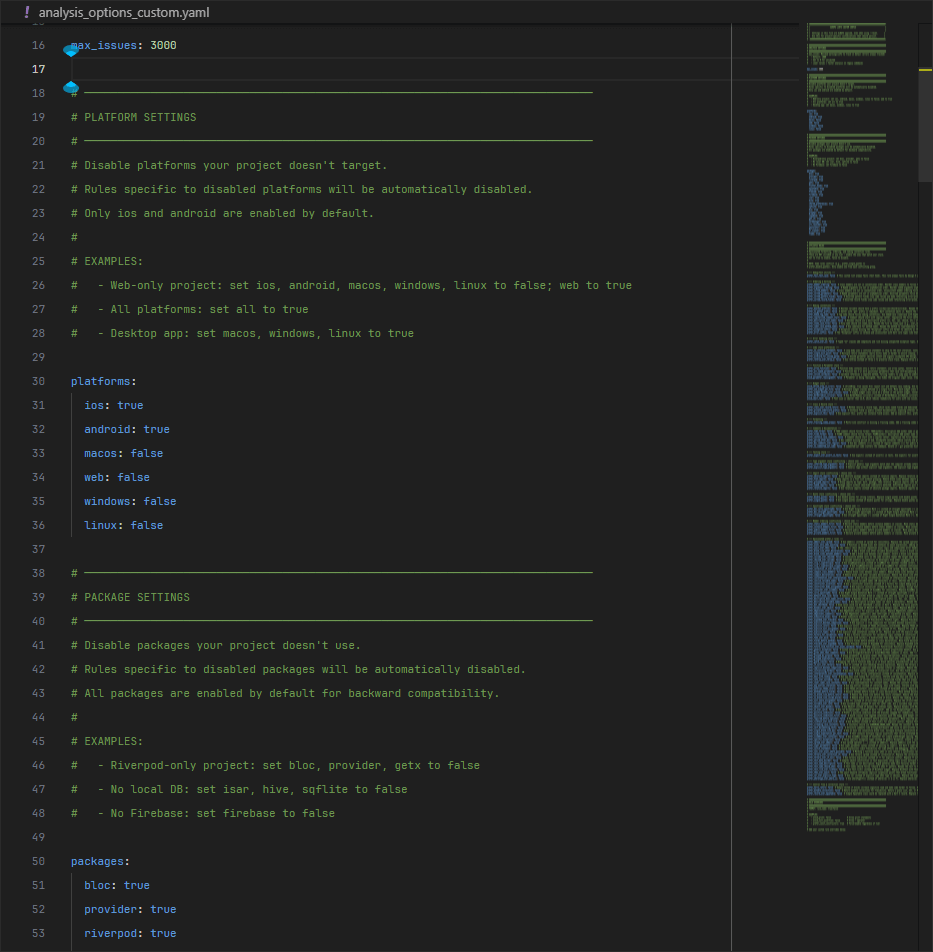
Task: Click the false value after windows
Action: [x=159, y=501]
